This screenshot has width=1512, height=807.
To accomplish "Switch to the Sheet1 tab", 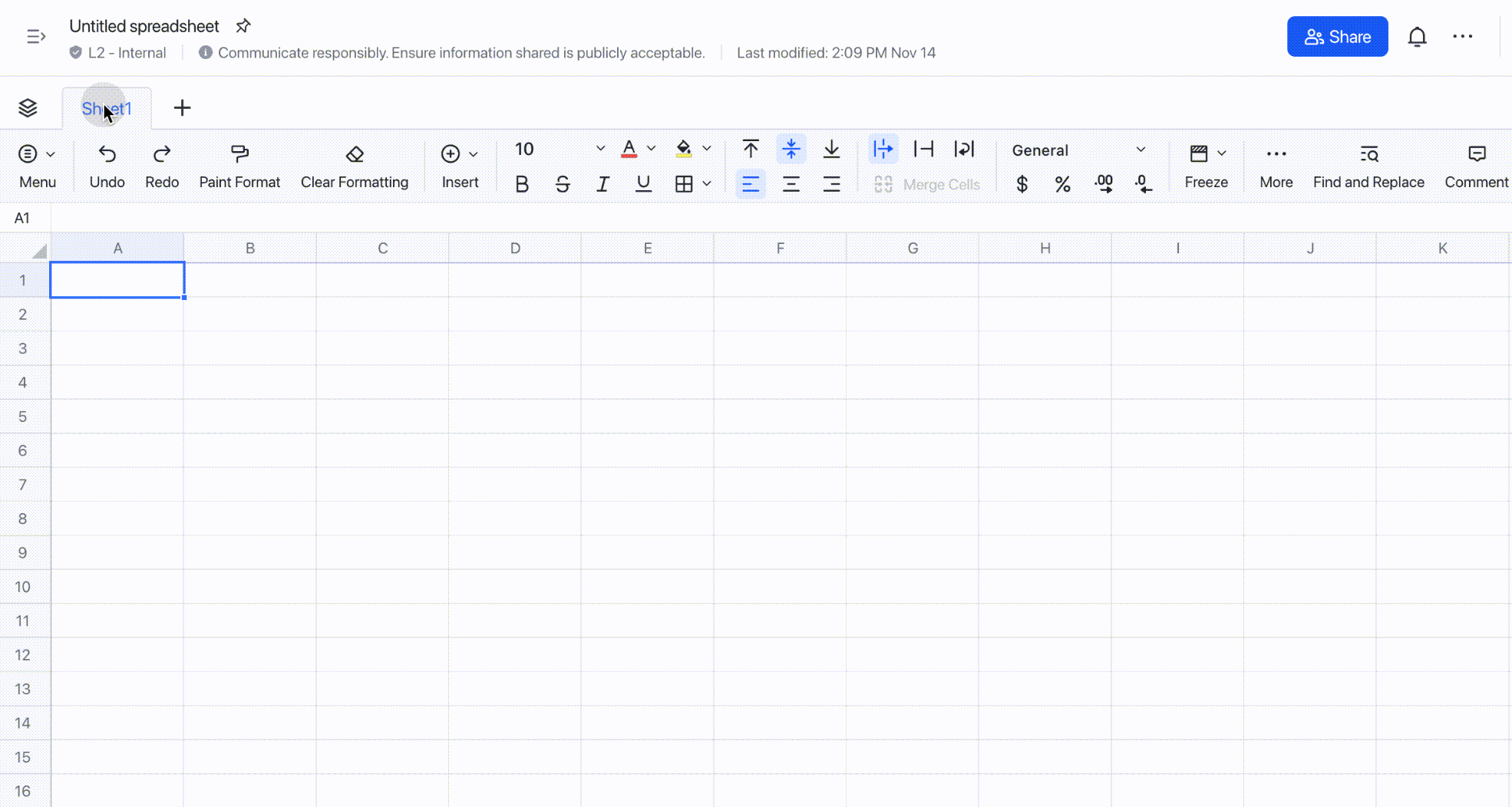I will (x=107, y=107).
